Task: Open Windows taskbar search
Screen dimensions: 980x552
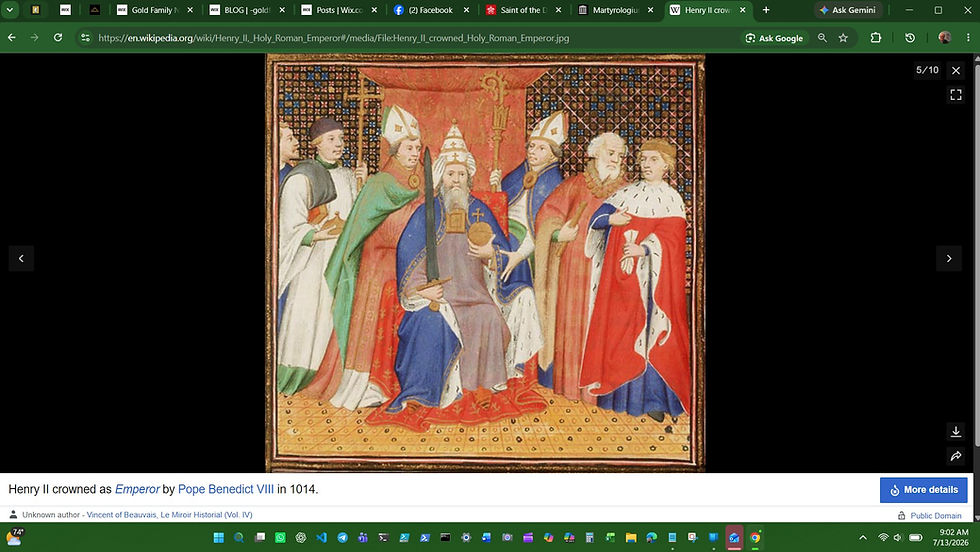Action: 239,538
